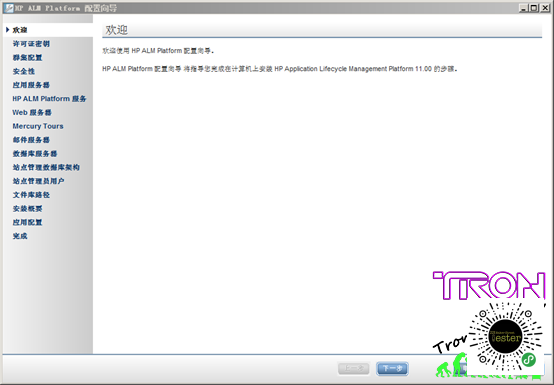The image size is (554, 385).
Task: Click the green WeChat mini-program icon
Action: pos(529,360)
